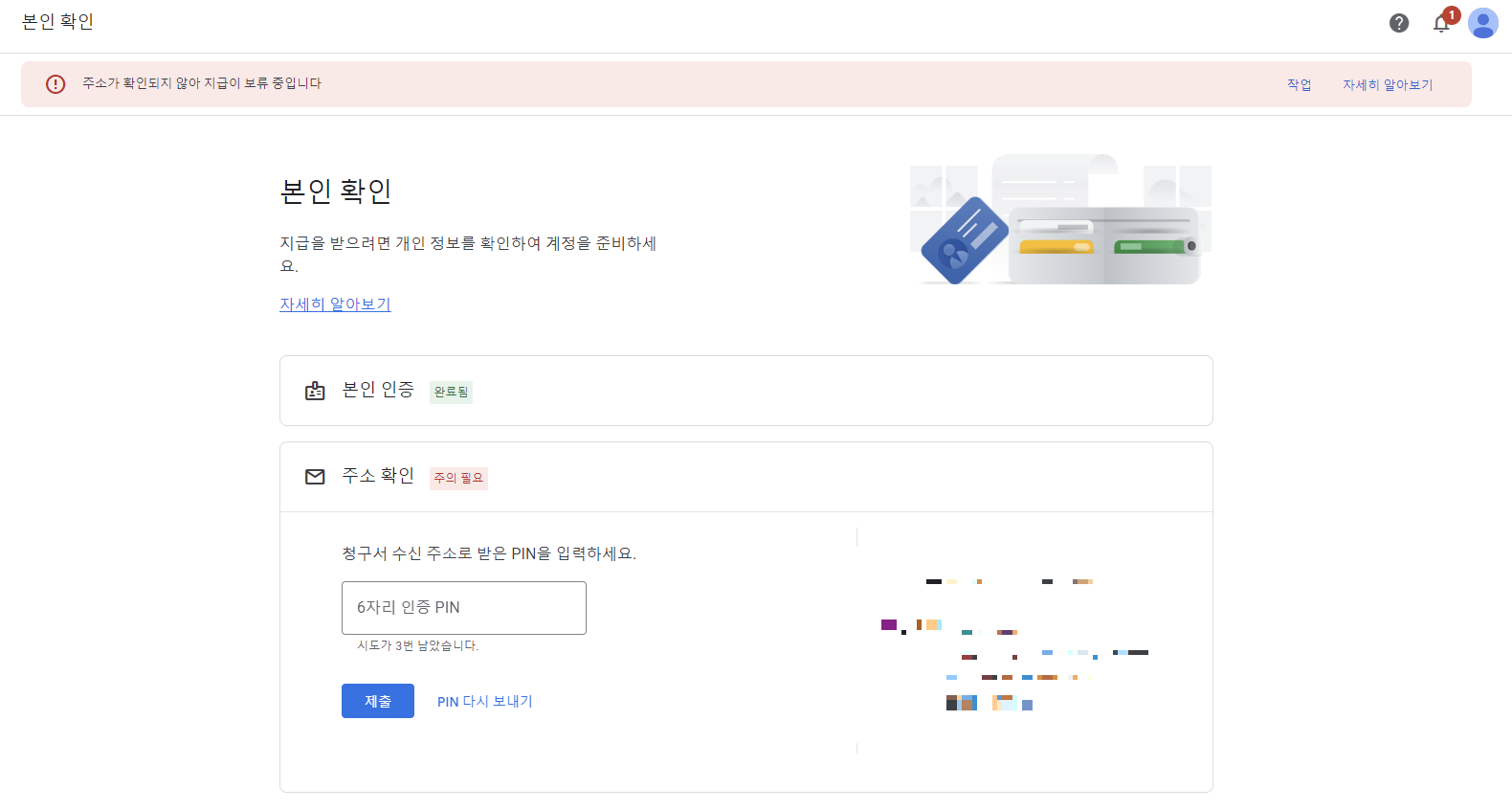Click the large 본인 확인 heading
The image size is (1512, 811).
(x=336, y=191)
